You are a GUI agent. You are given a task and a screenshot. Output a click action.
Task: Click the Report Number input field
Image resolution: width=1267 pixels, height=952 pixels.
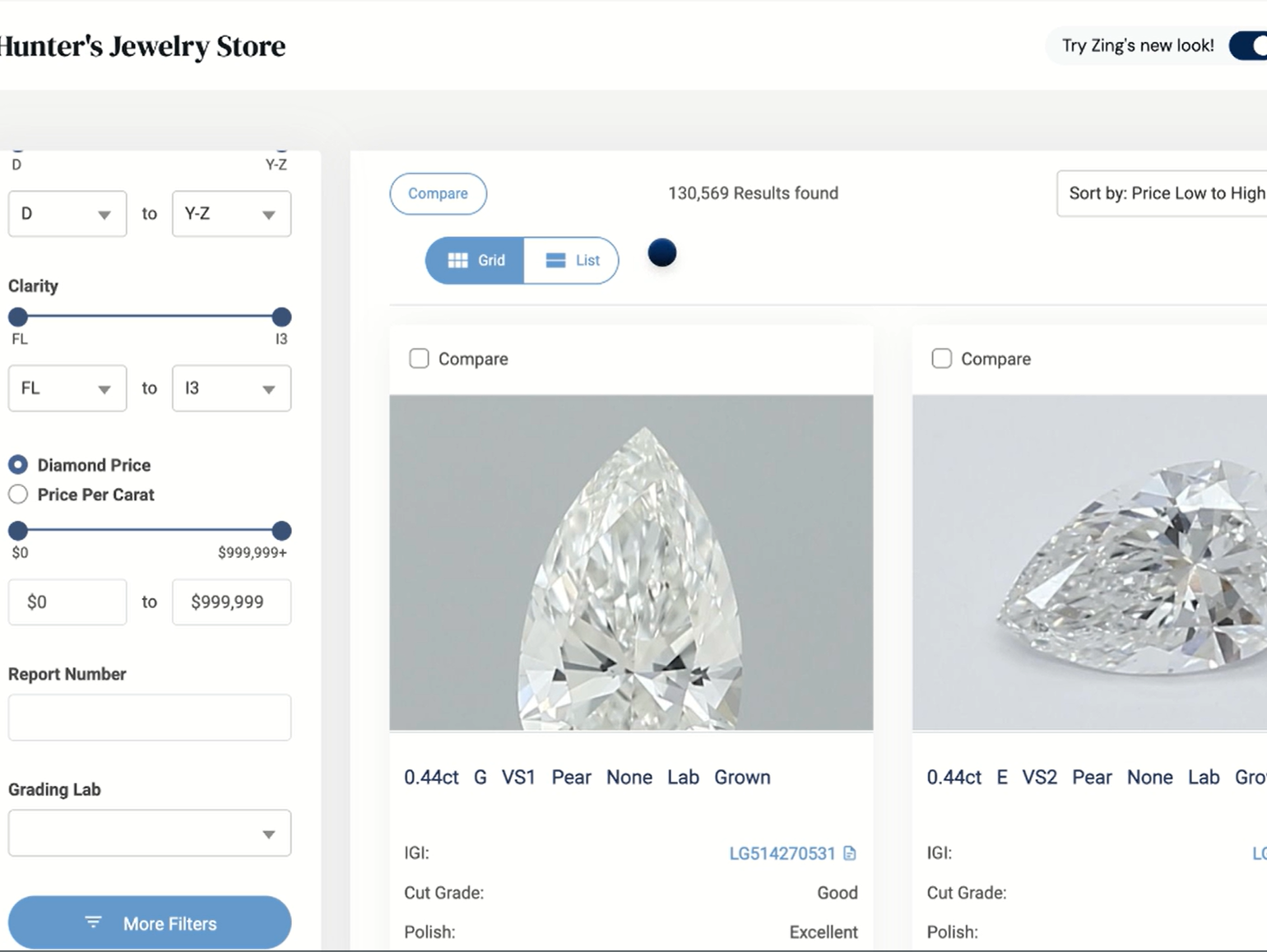150,717
